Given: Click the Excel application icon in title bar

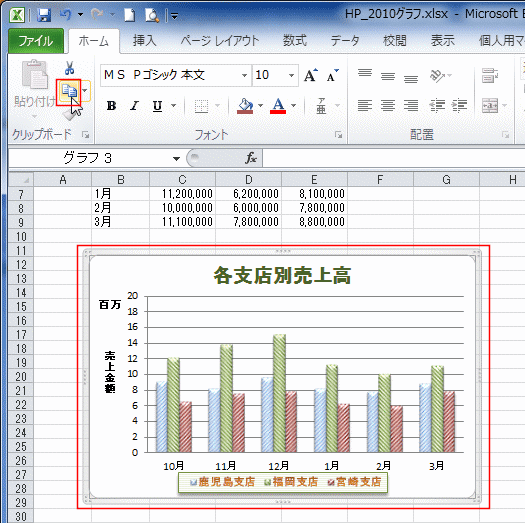Looking at the screenshot, I should click(17, 15).
